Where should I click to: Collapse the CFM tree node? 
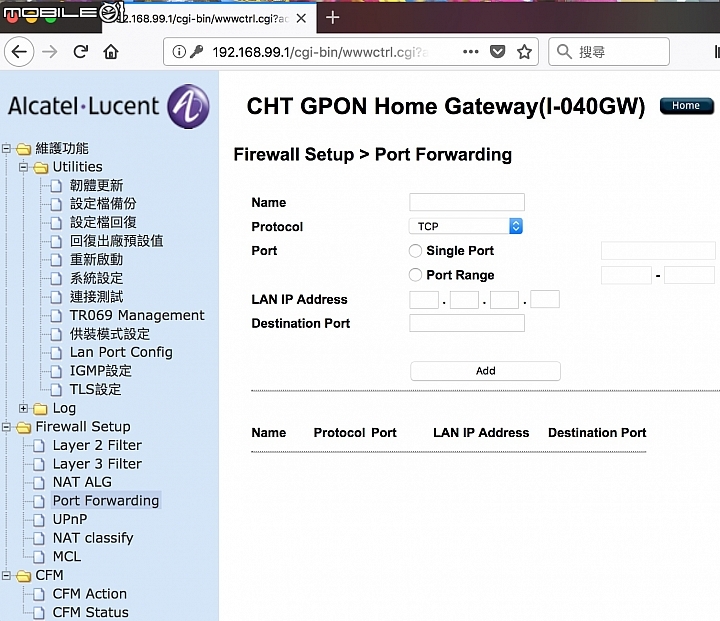6,575
